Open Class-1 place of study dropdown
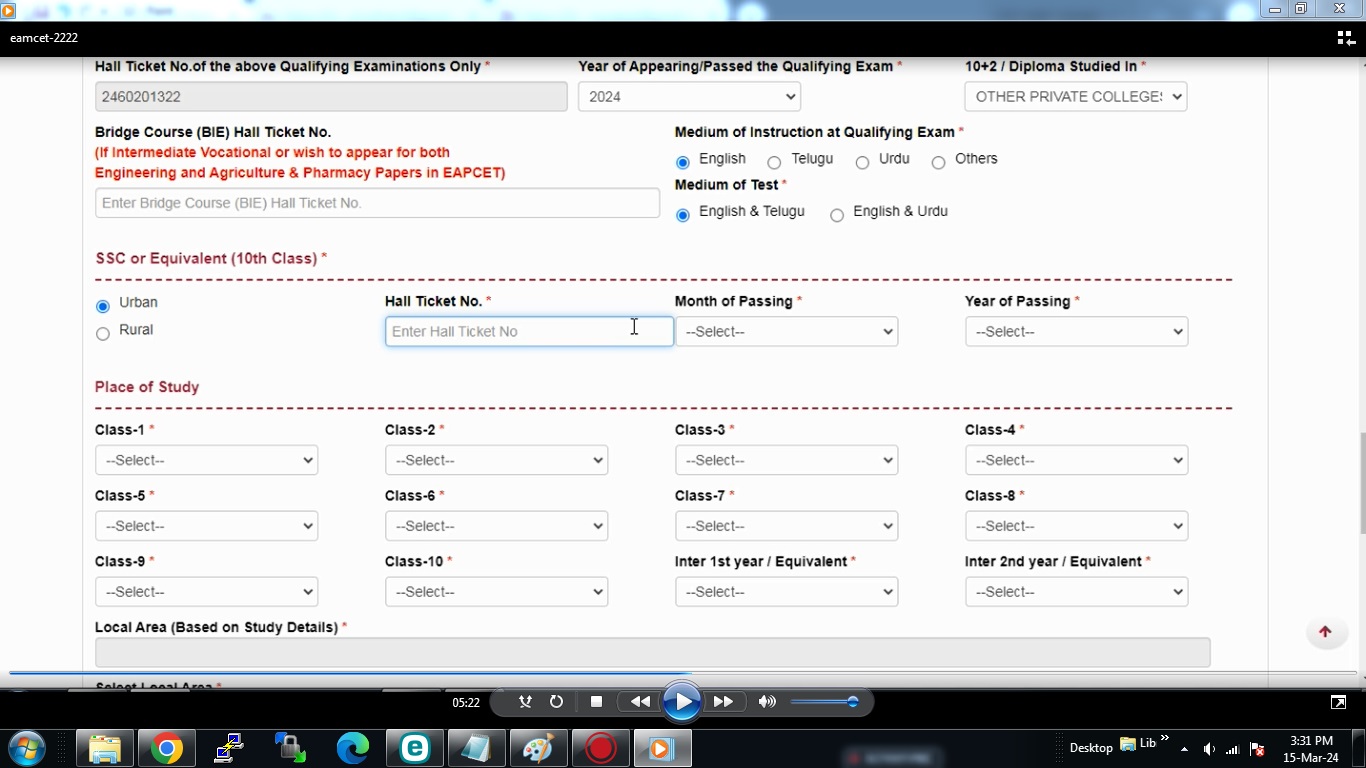The width and height of the screenshot is (1366, 768). (x=206, y=460)
